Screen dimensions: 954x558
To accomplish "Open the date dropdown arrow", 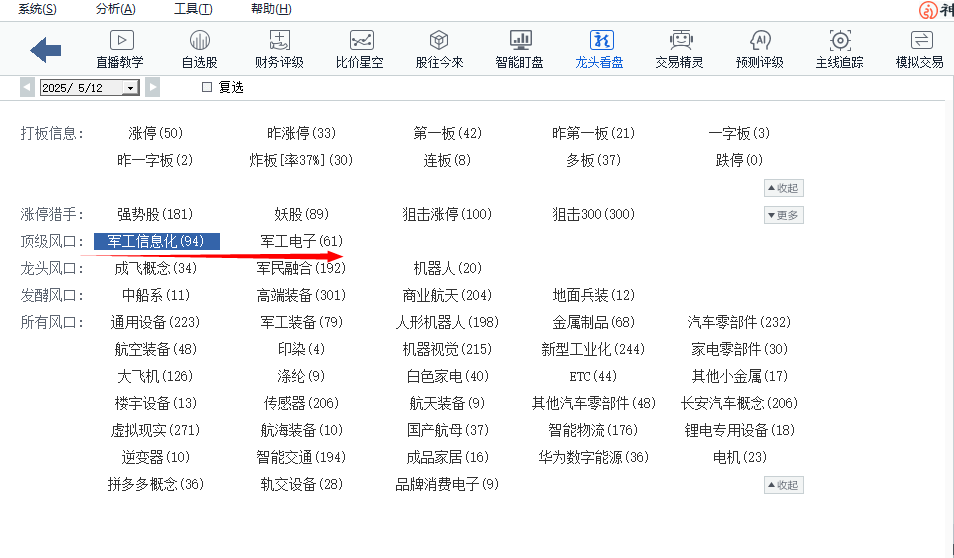I will (129, 88).
